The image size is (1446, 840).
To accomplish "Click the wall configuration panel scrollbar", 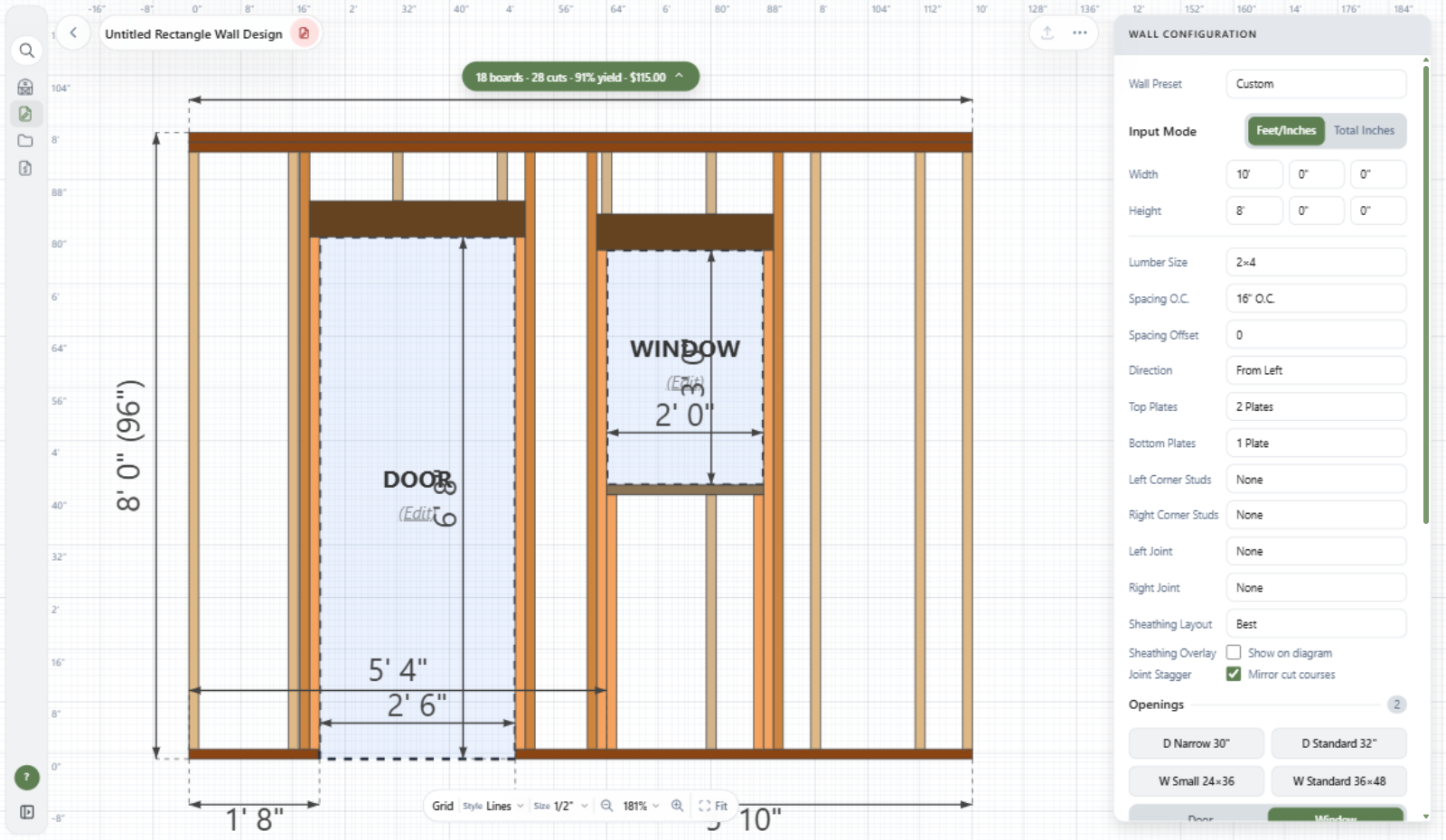I will point(1426,294).
